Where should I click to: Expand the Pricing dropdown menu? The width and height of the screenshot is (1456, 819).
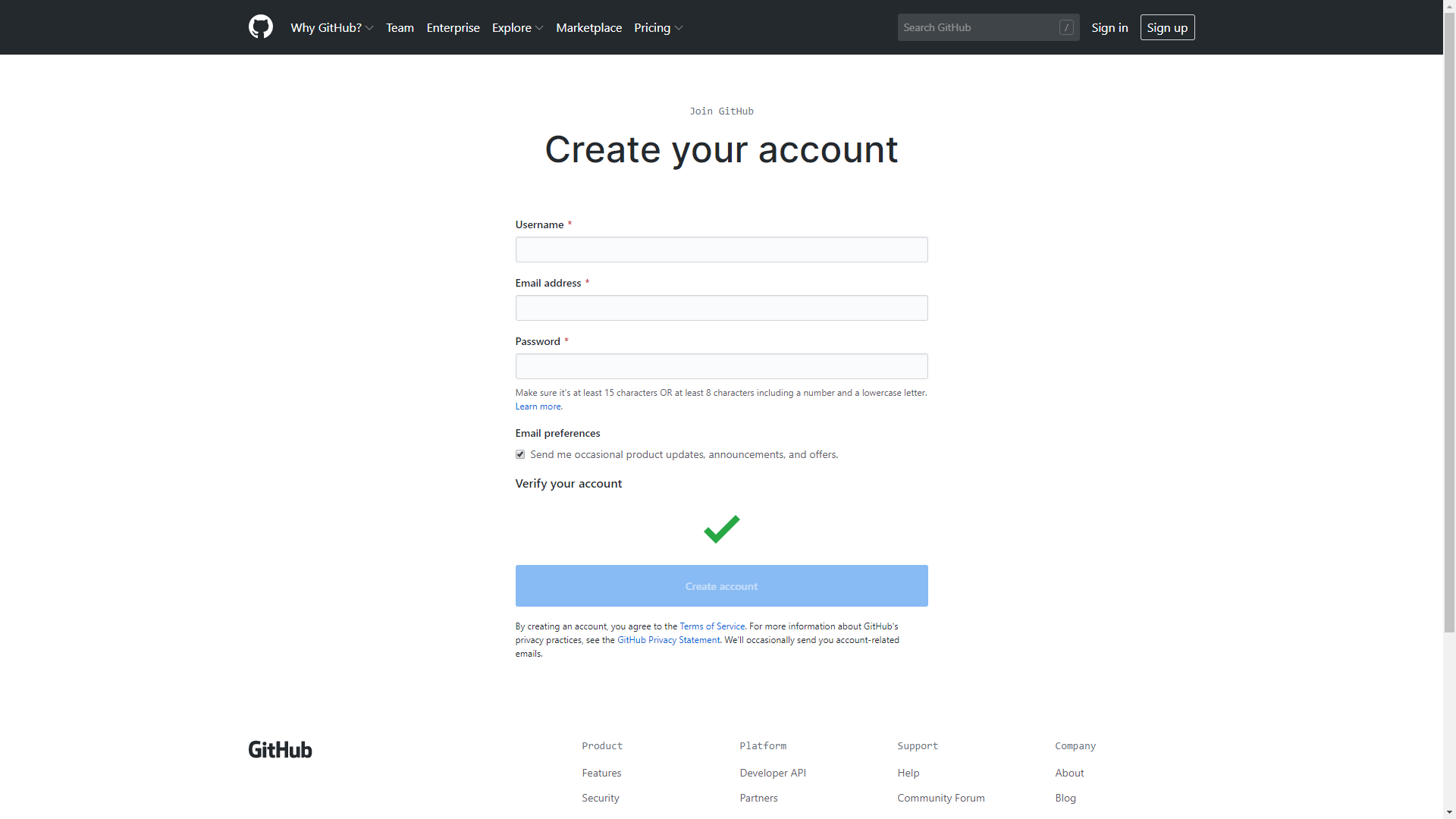[x=657, y=27]
